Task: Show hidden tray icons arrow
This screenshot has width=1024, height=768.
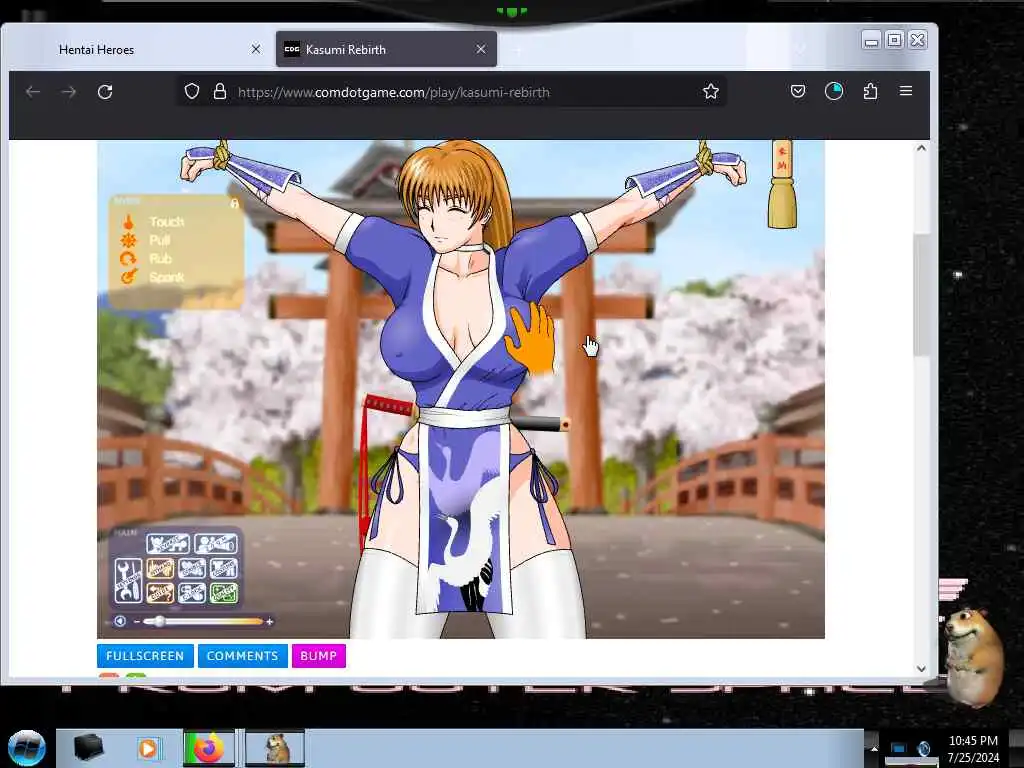Action: coord(874,748)
